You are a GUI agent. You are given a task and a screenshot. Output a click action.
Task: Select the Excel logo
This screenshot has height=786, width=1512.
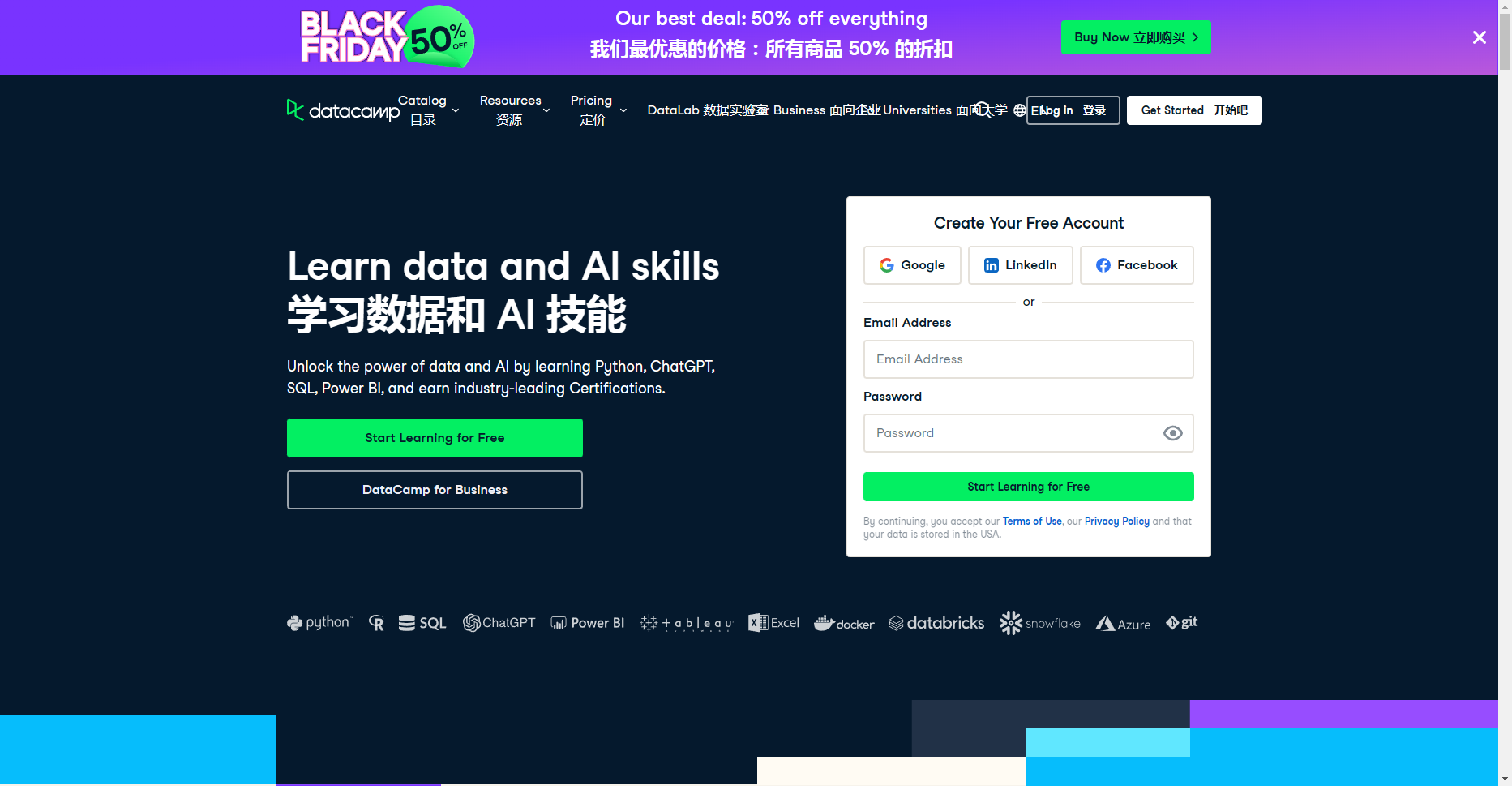coord(773,623)
